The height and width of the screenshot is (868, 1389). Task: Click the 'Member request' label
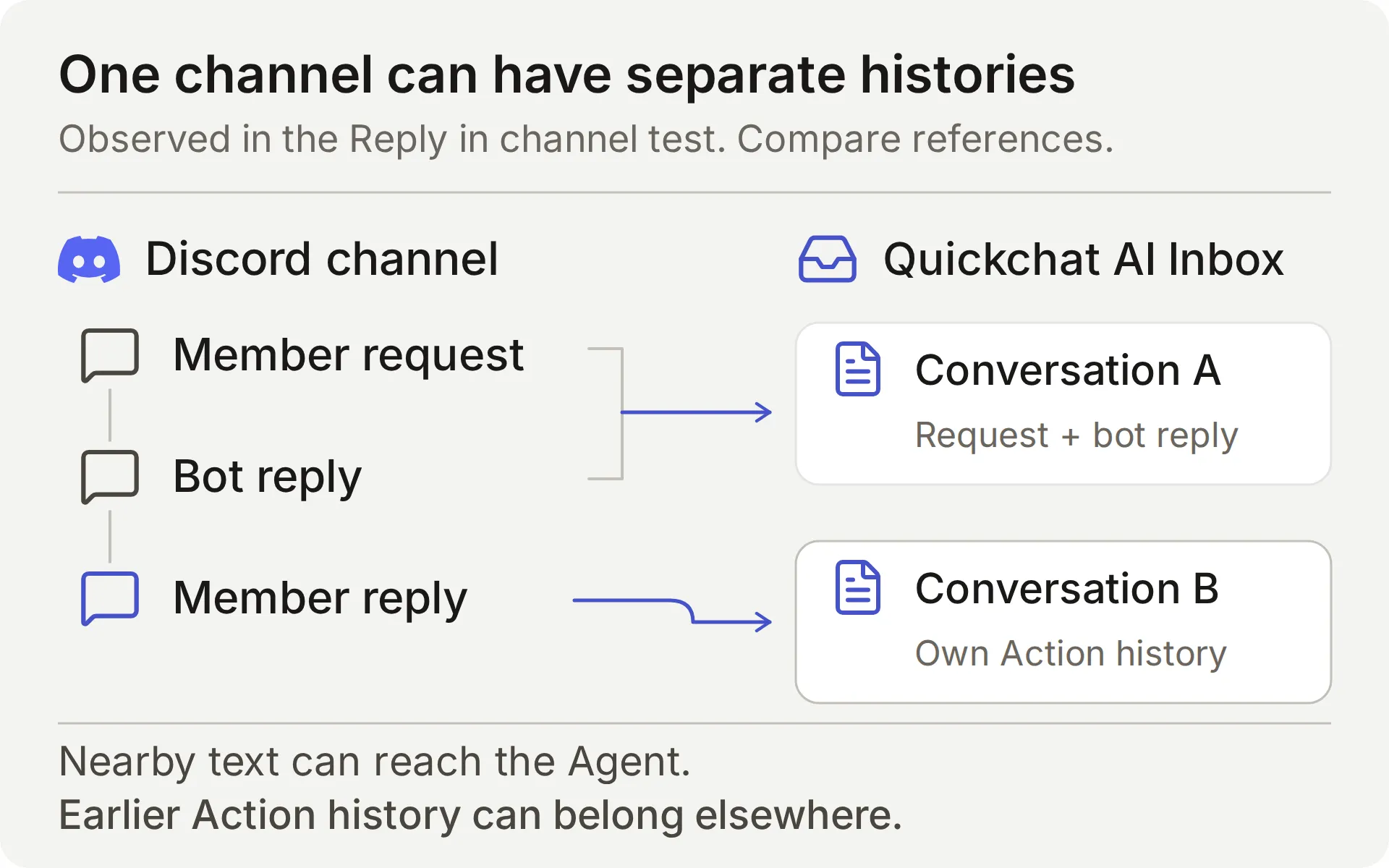click(x=349, y=356)
